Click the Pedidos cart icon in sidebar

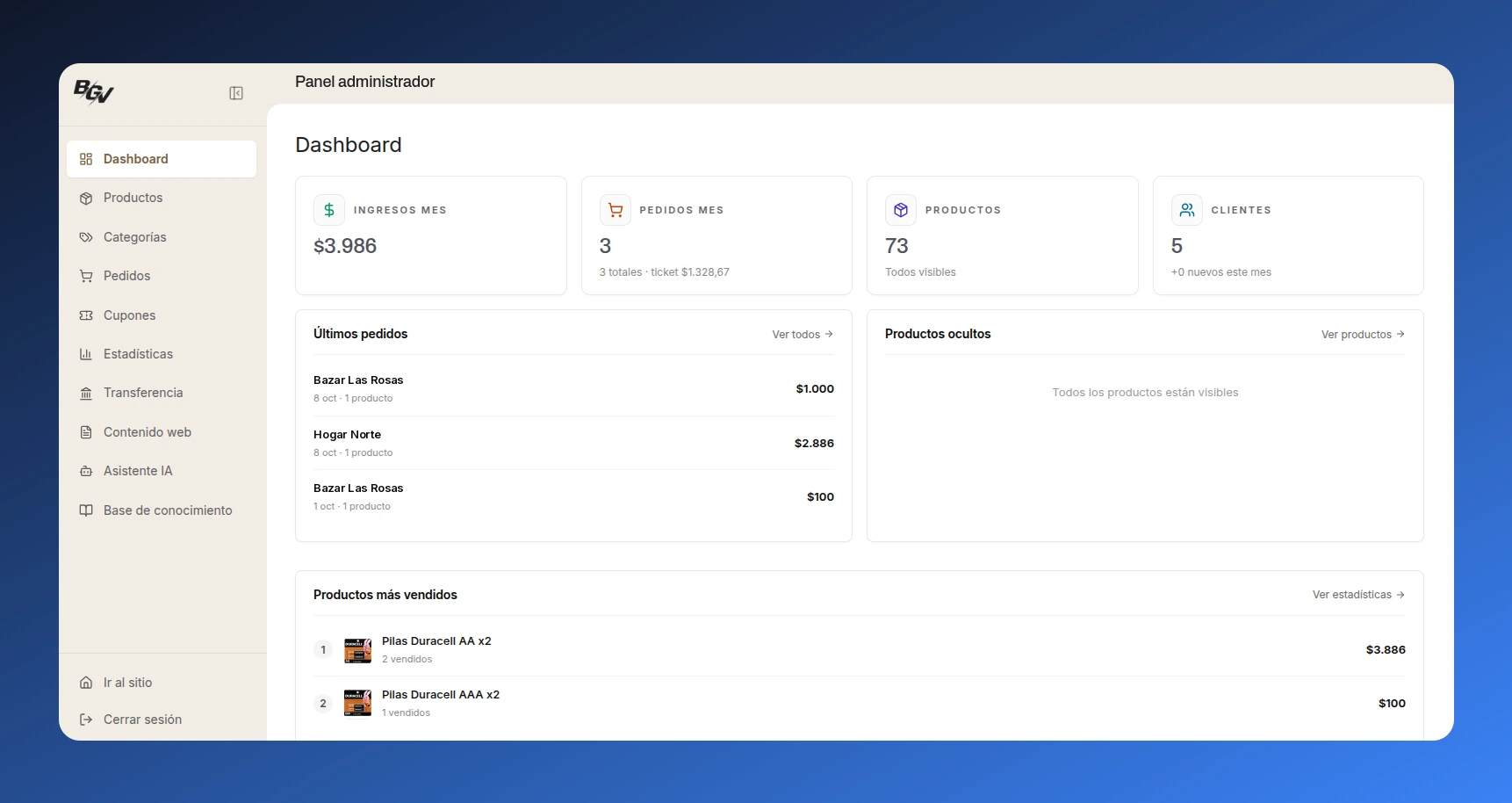coord(86,276)
